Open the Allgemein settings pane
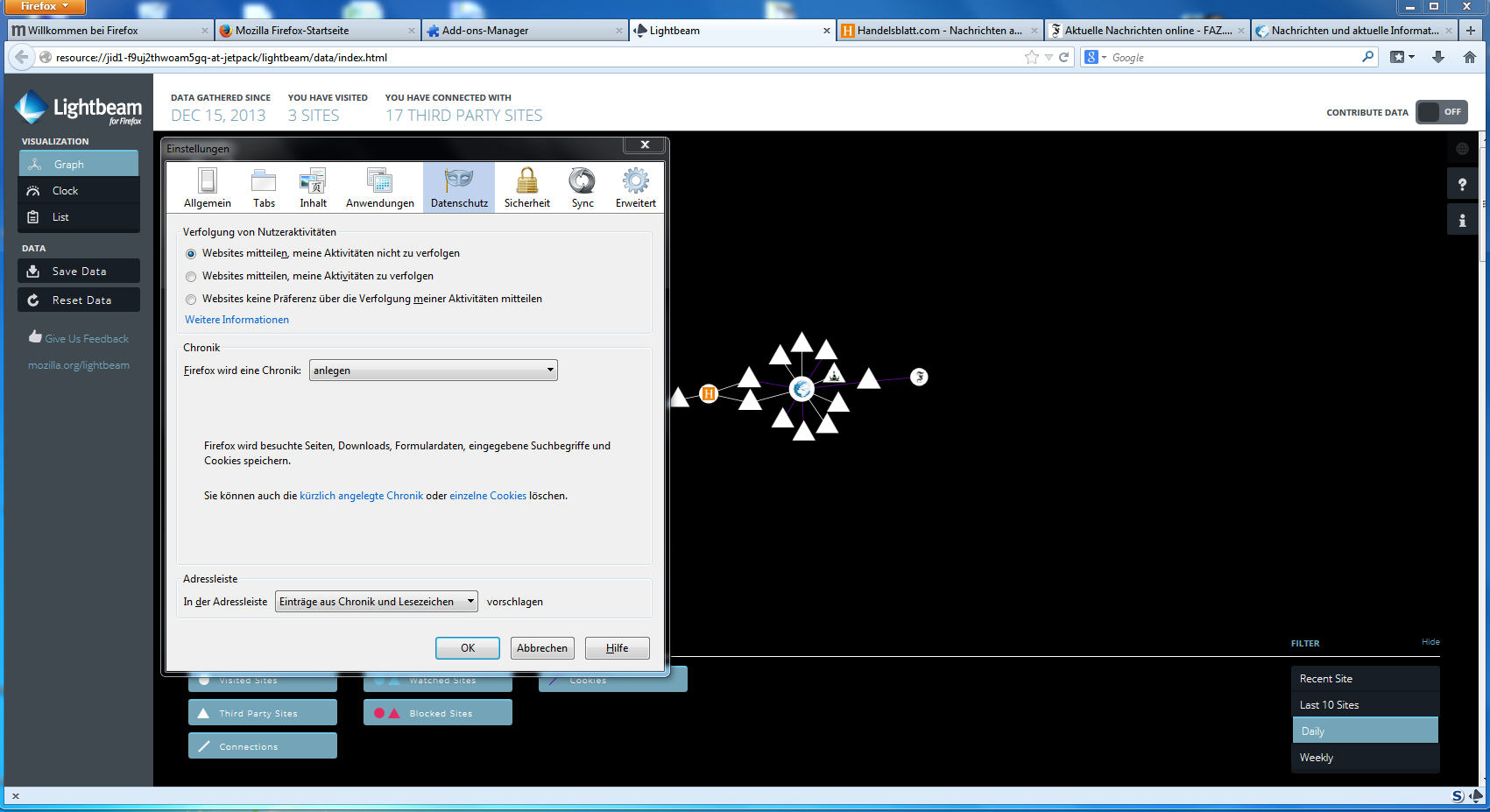1490x812 pixels. click(208, 187)
